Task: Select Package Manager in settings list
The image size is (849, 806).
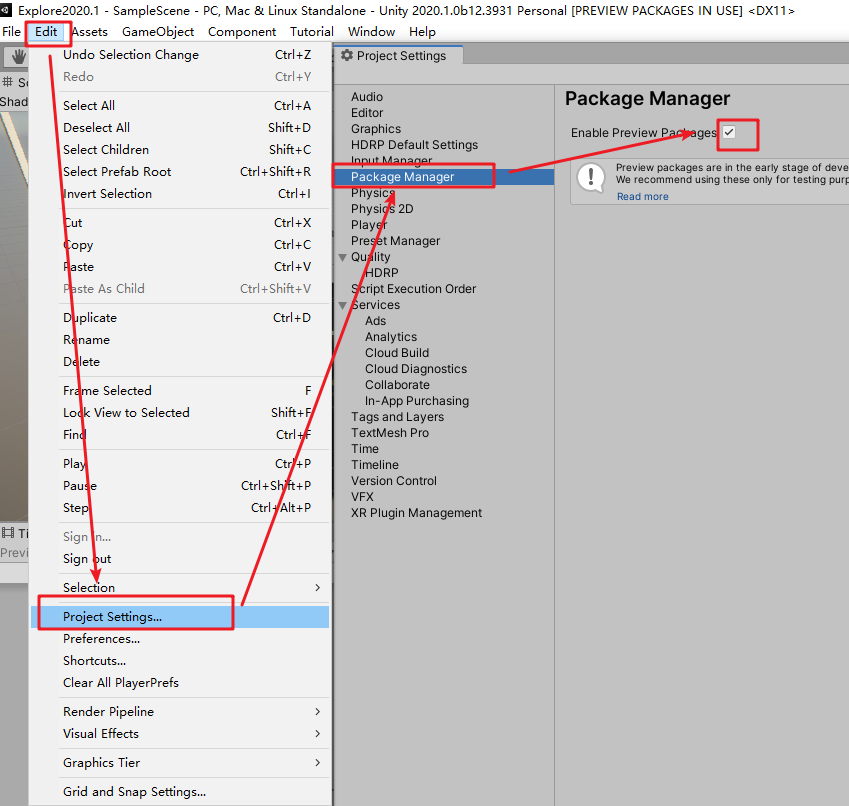Action: point(402,177)
